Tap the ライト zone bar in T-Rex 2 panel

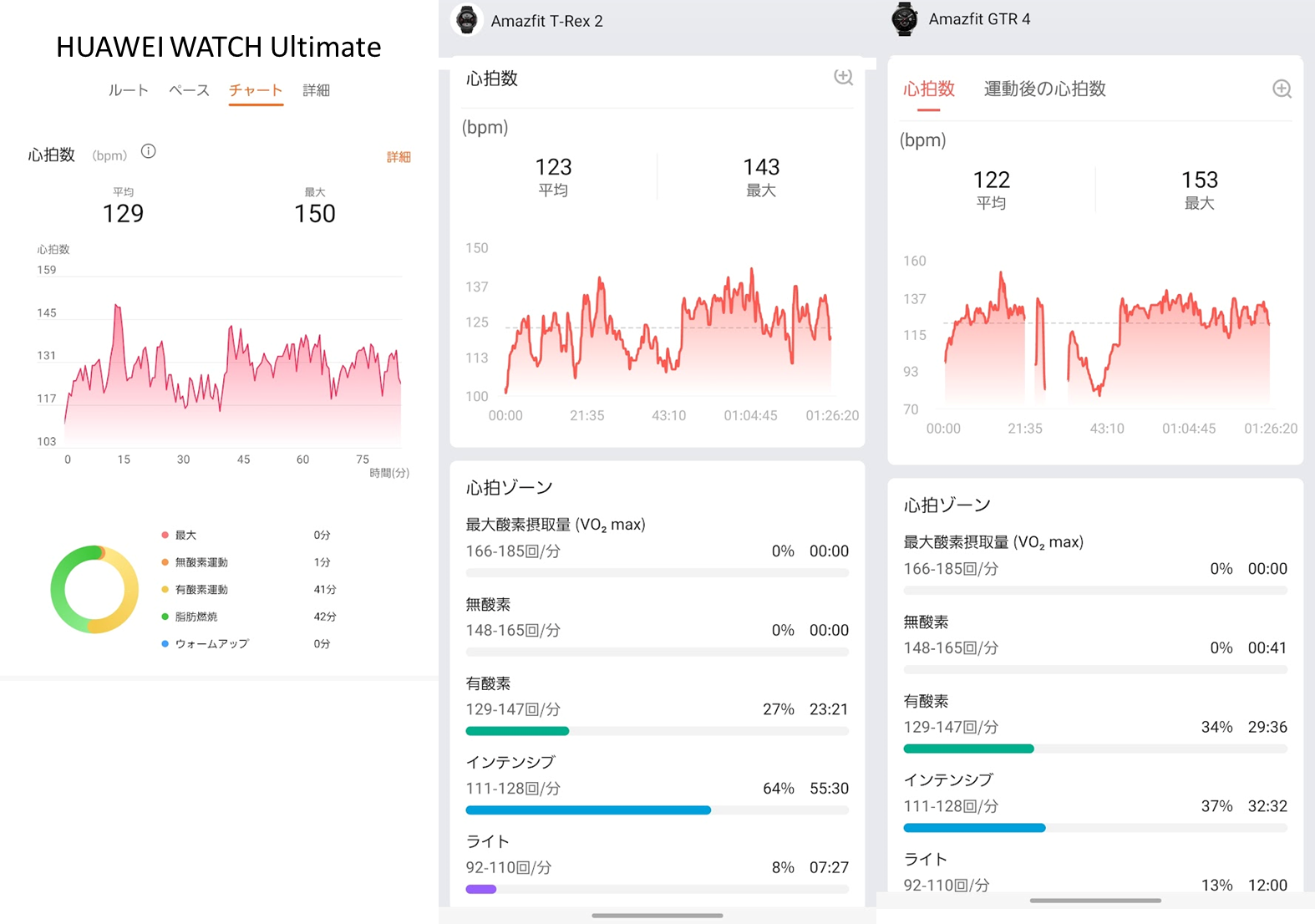coord(657,889)
